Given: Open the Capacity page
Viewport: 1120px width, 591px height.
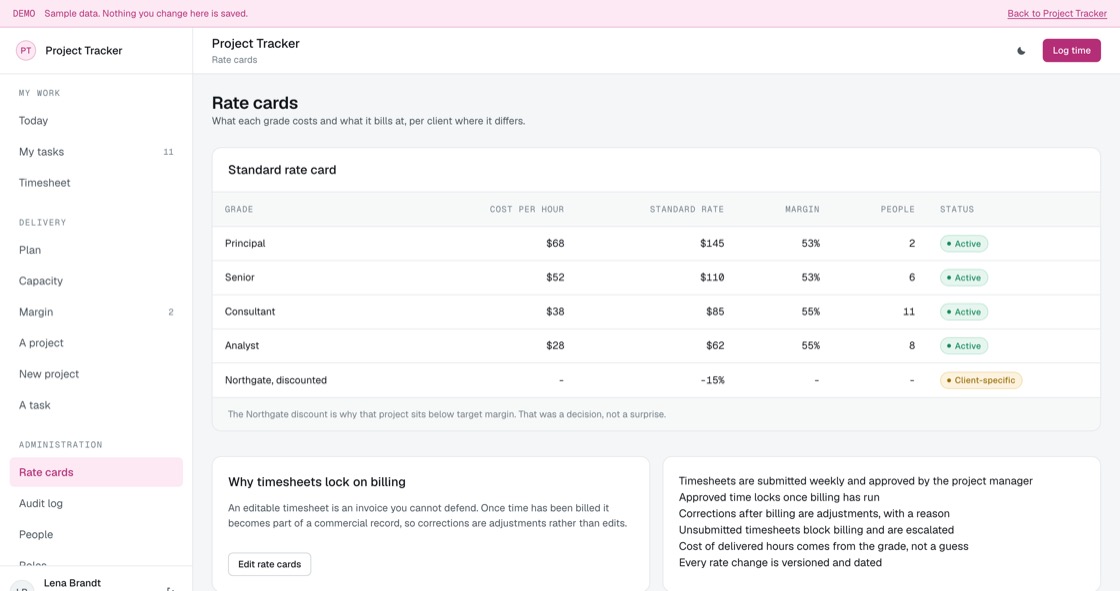Looking at the screenshot, I should click(96, 281).
